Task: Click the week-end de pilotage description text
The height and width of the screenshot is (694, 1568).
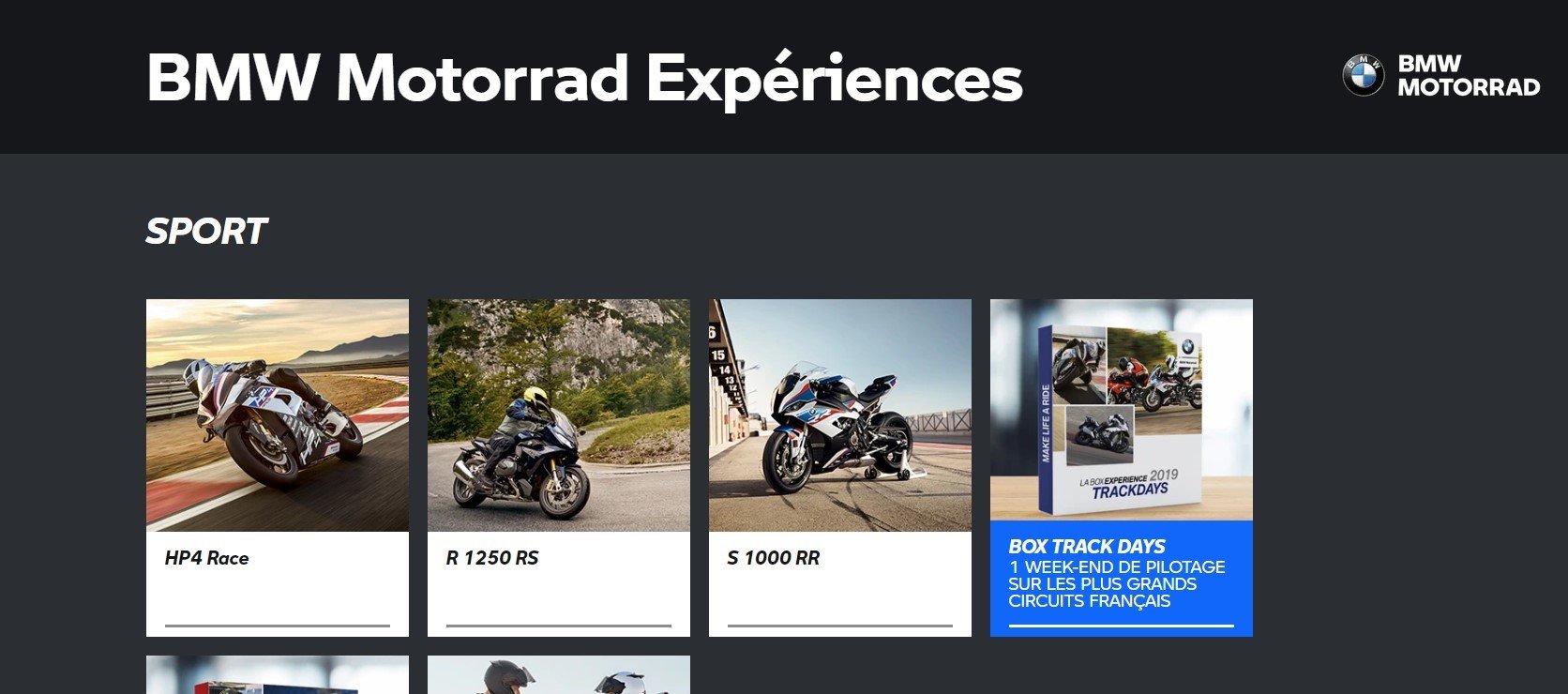Action: (1117, 584)
